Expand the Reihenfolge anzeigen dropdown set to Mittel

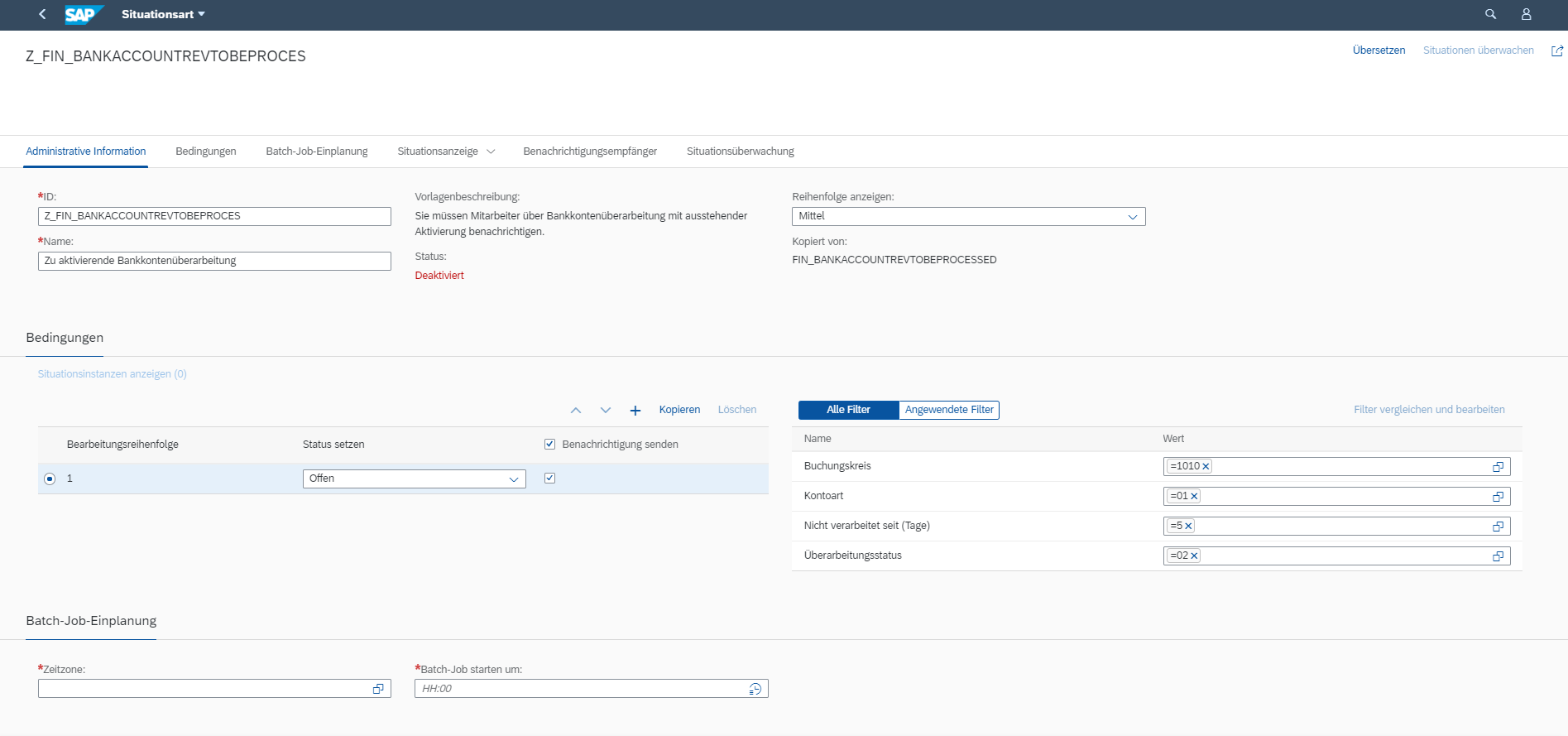(x=1132, y=217)
